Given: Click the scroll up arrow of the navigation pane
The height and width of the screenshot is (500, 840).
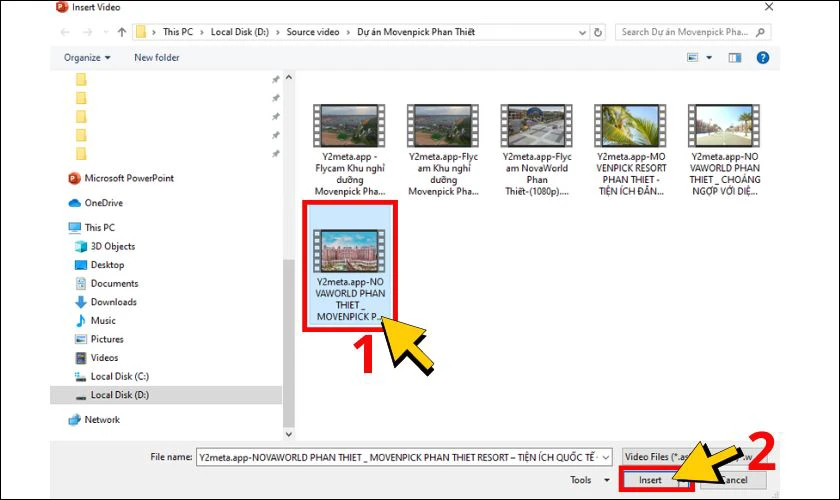Looking at the screenshot, I should pos(289,77).
